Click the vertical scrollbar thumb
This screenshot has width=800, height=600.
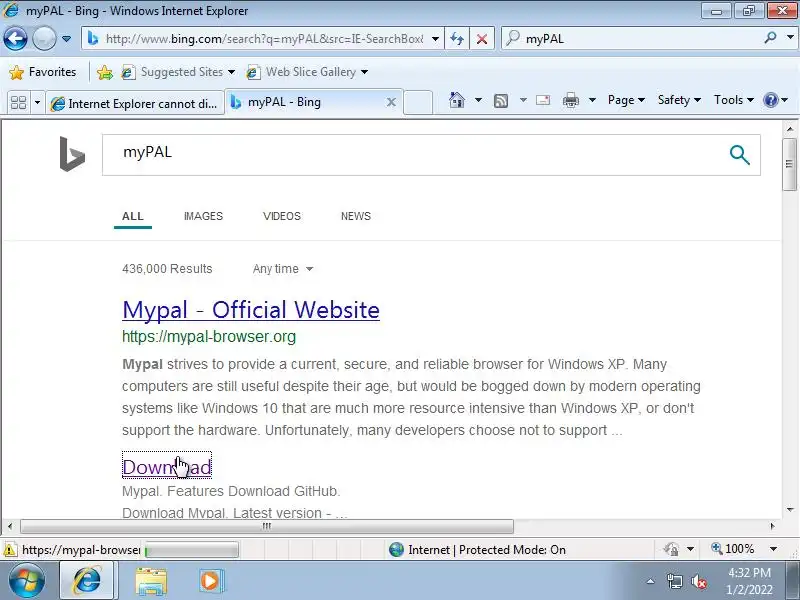click(x=789, y=164)
